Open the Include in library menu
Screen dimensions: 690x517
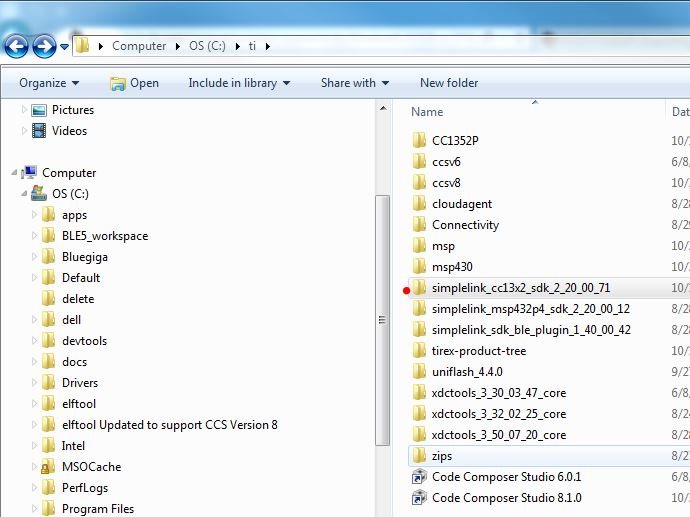tap(239, 83)
